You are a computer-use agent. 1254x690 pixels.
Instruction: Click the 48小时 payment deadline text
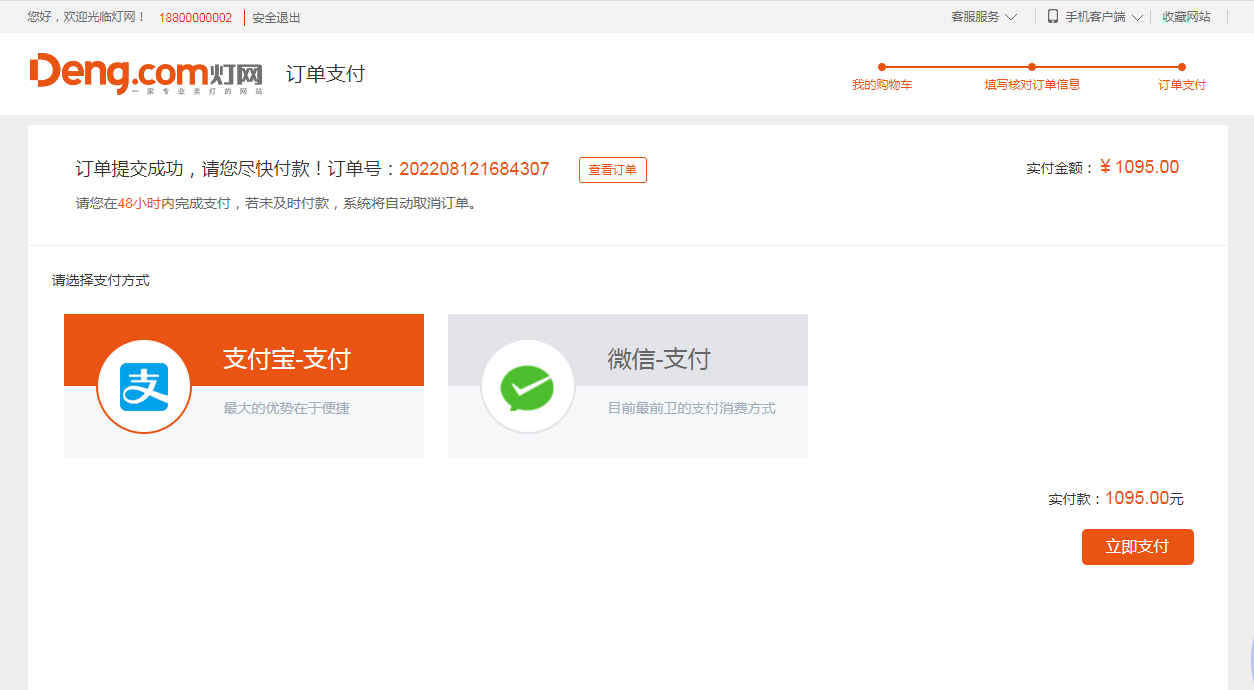(139, 203)
